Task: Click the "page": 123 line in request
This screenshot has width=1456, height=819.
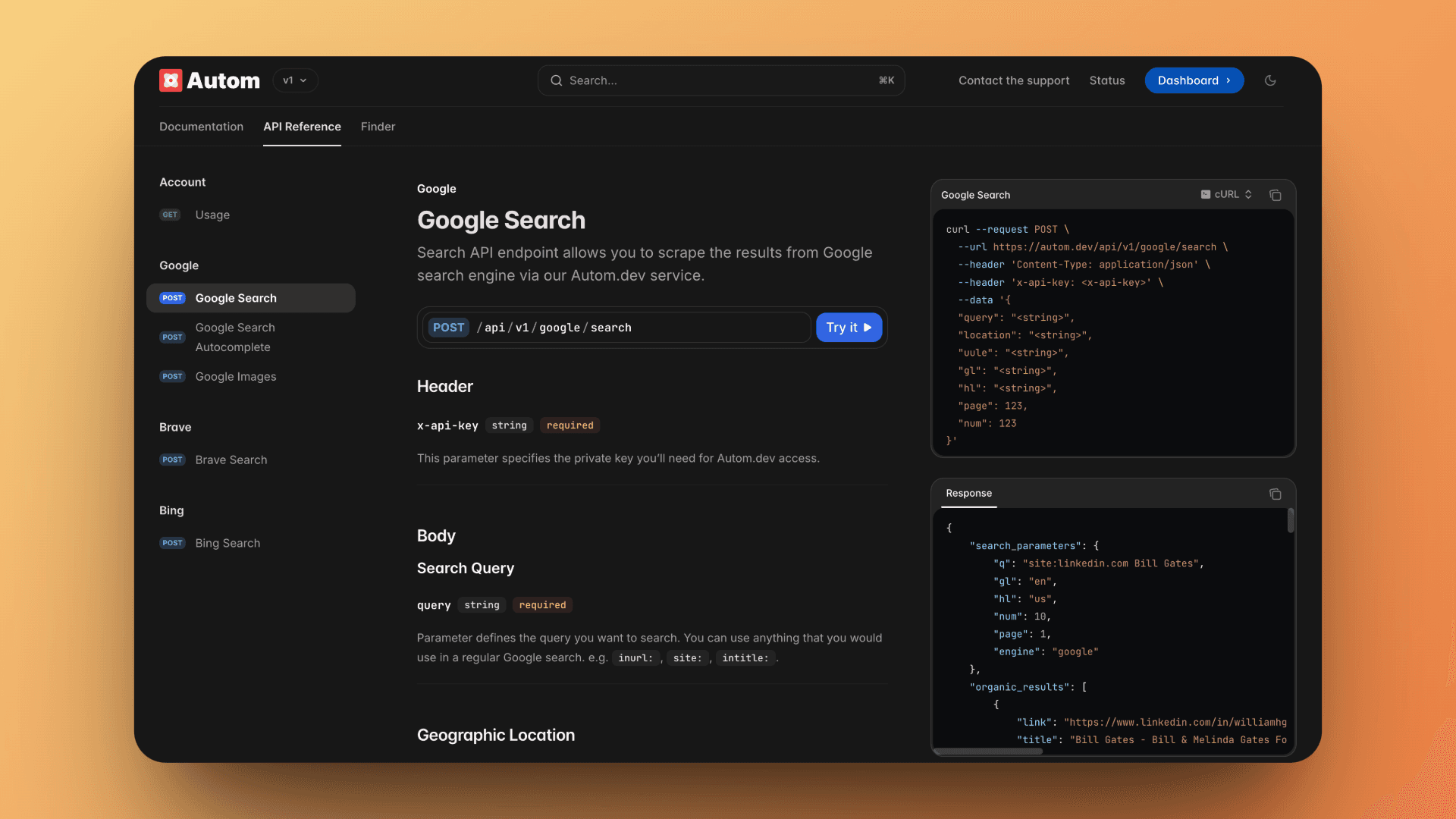Action: [993, 406]
